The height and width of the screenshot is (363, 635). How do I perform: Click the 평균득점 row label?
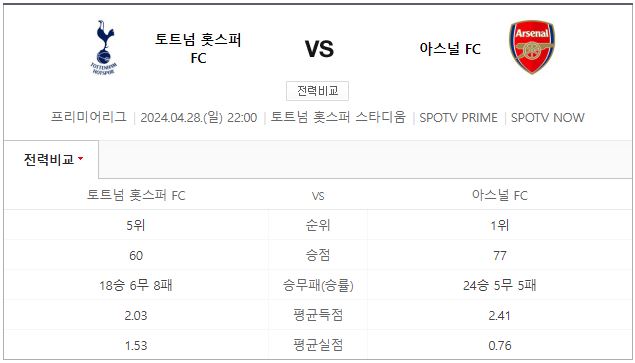click(x=318, y=315)
